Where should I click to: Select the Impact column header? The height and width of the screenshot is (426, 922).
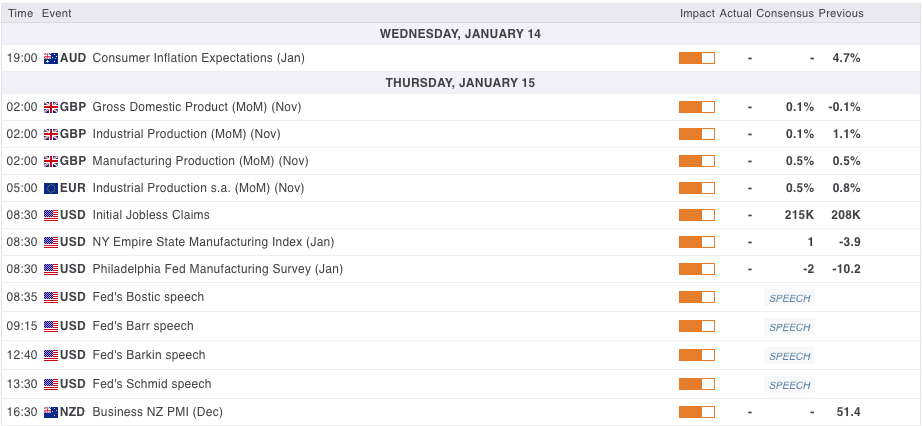[x=697, y=13]
